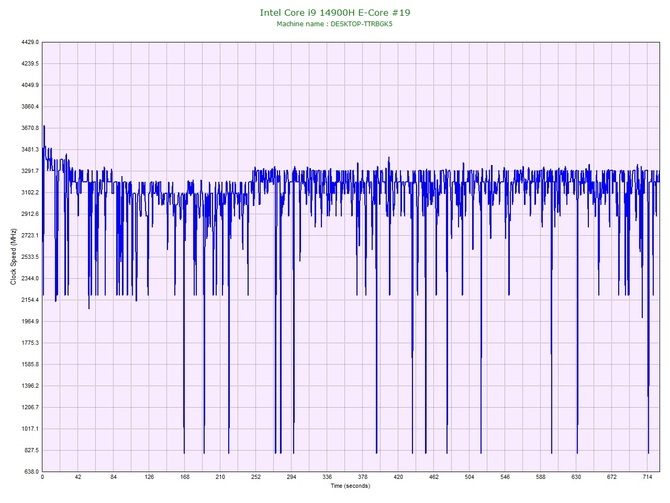Click the 126 time axis label
The image size is (670, 503).
tap(149, 477)
